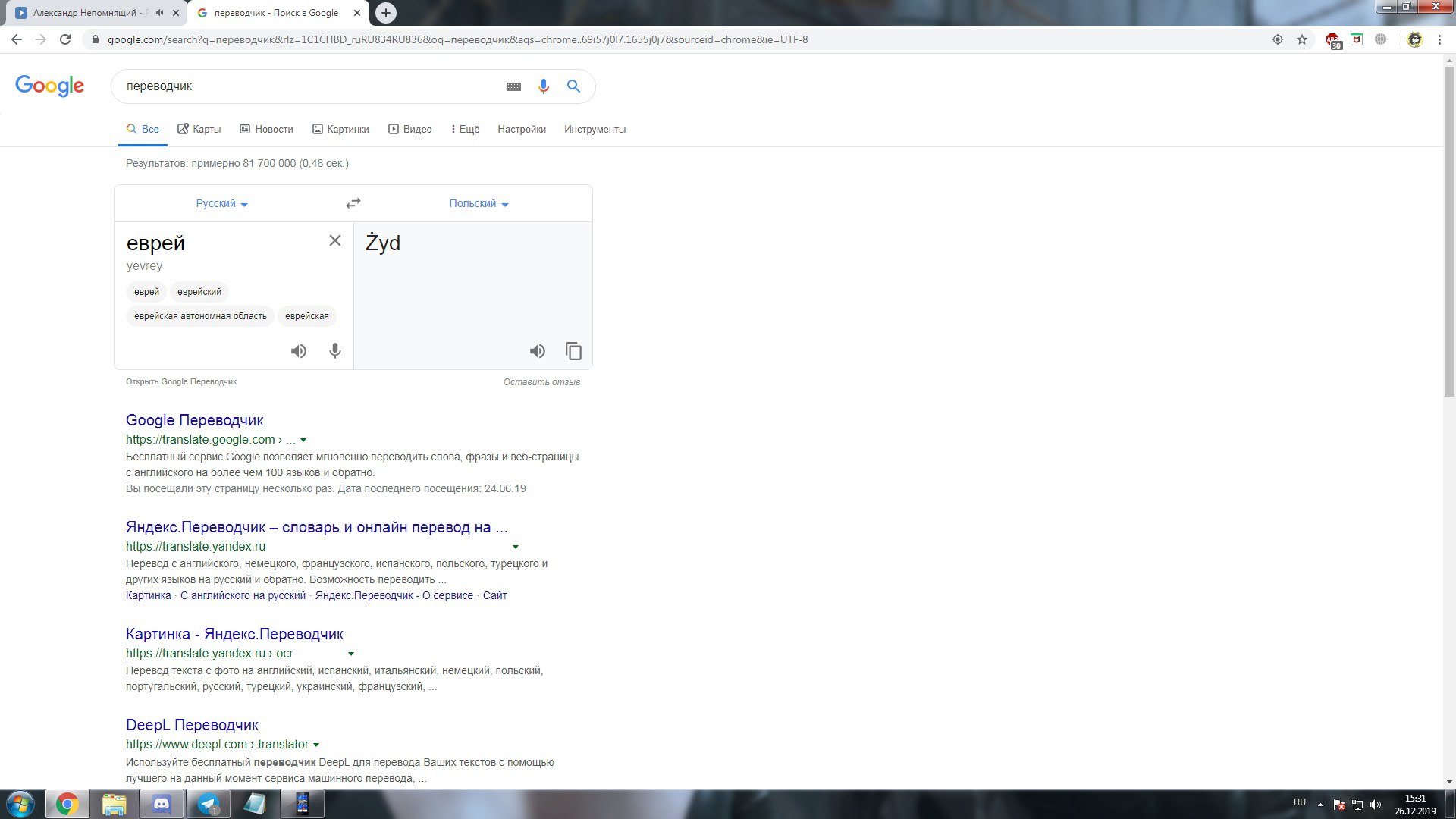Open the red adblock extension icon
The image size is (1456, 819).
[1332, 39]
